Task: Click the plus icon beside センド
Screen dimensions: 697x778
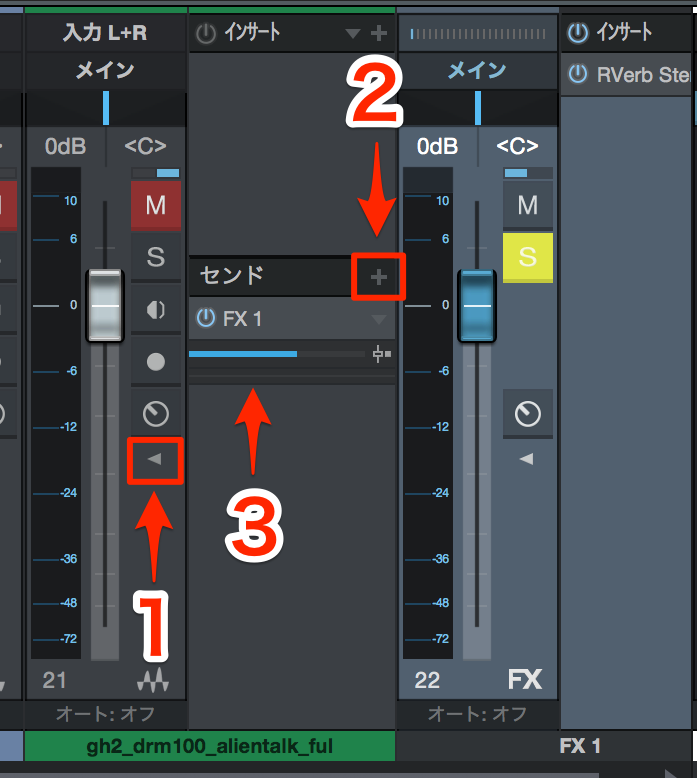Action: (x=379, y=277)
